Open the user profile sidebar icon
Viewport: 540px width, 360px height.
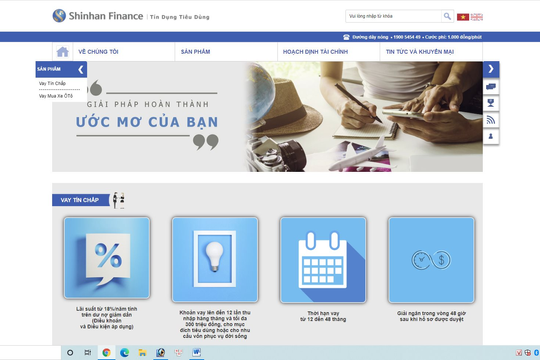491,136
